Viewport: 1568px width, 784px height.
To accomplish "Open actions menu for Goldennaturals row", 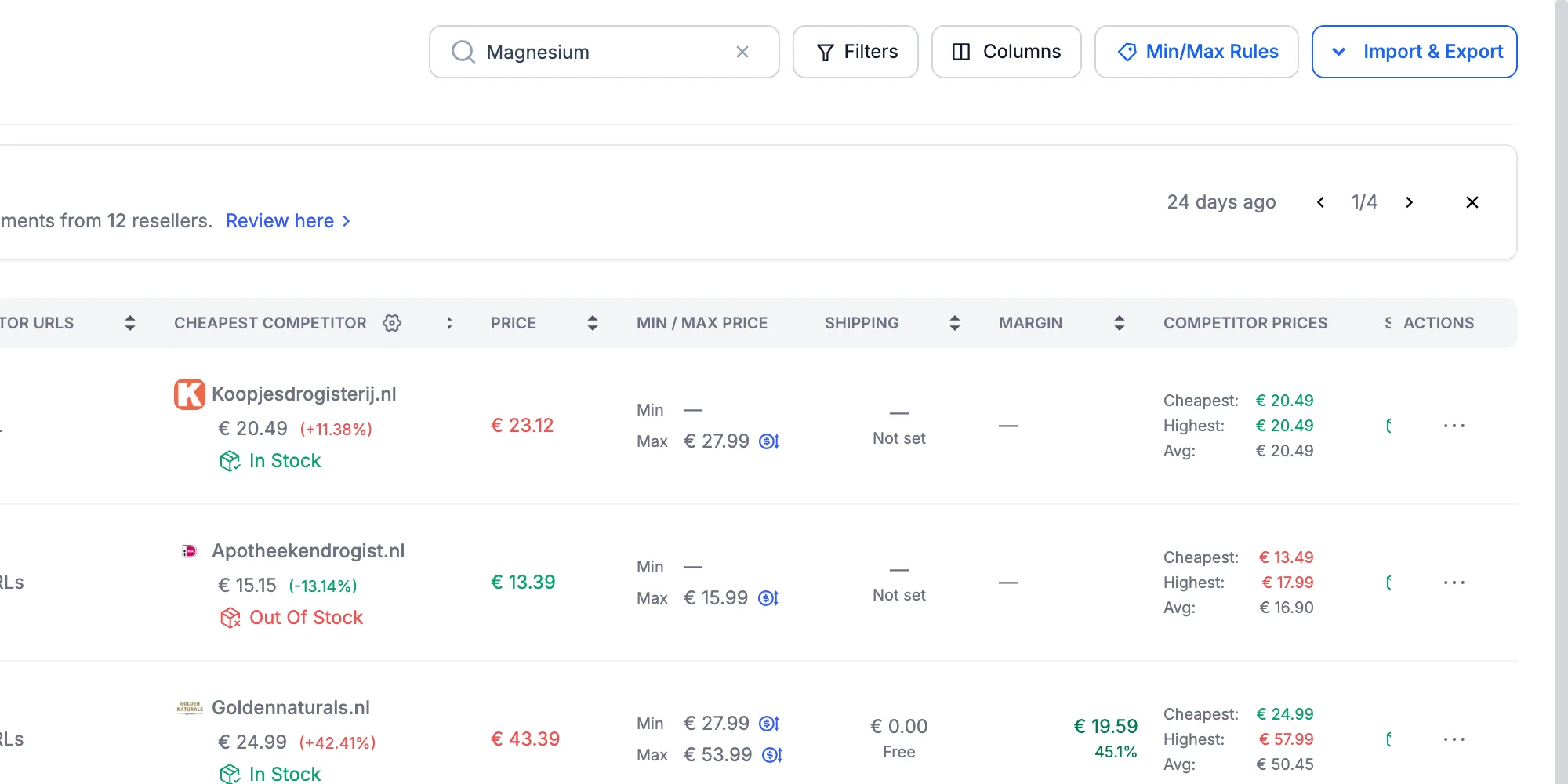I will tap(1454, 739).
